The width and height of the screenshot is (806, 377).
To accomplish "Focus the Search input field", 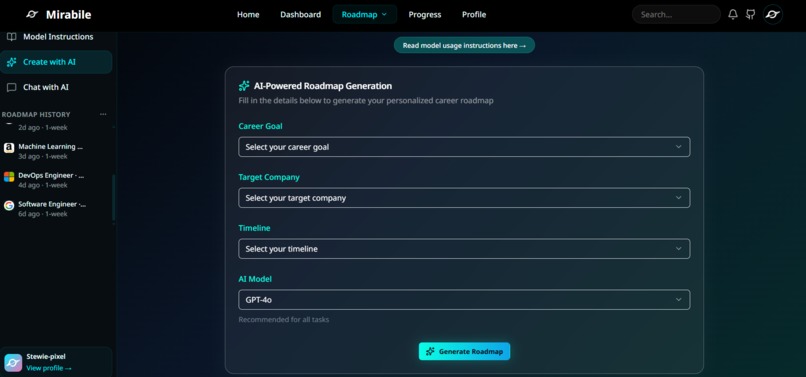I will 676,14.
